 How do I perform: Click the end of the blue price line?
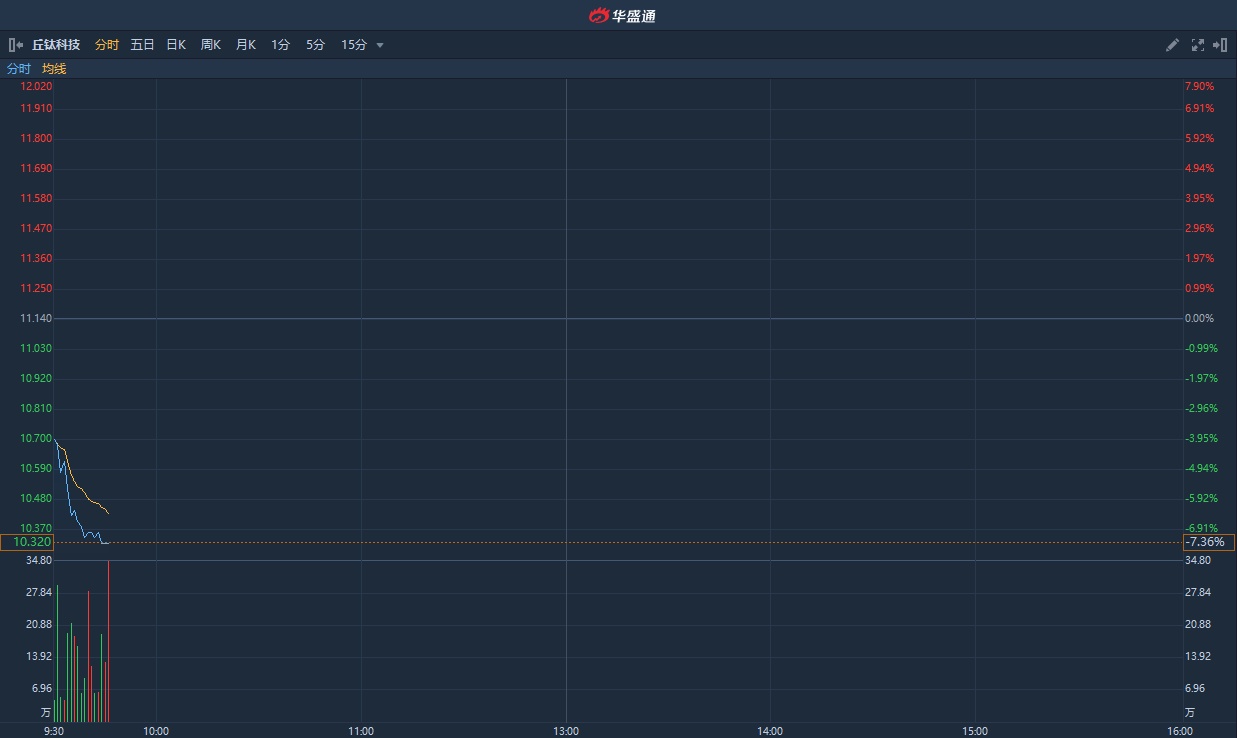(108, 542)
